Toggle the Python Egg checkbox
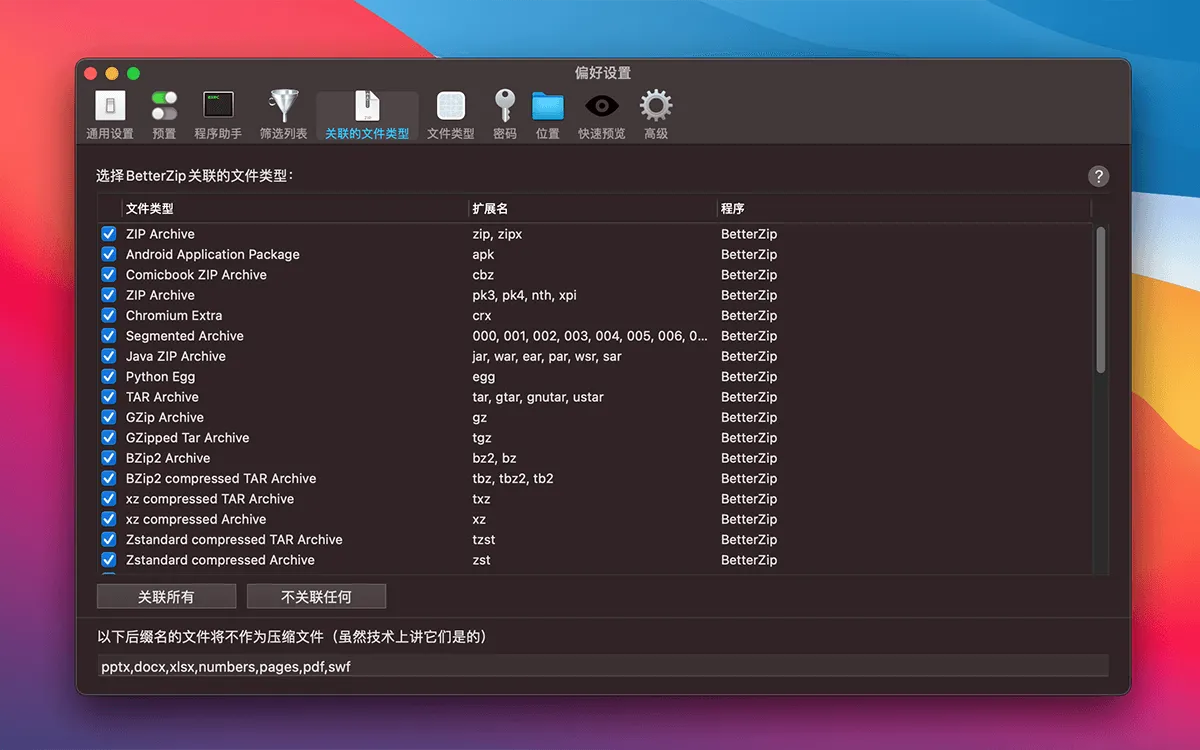 tap(109, 377)
